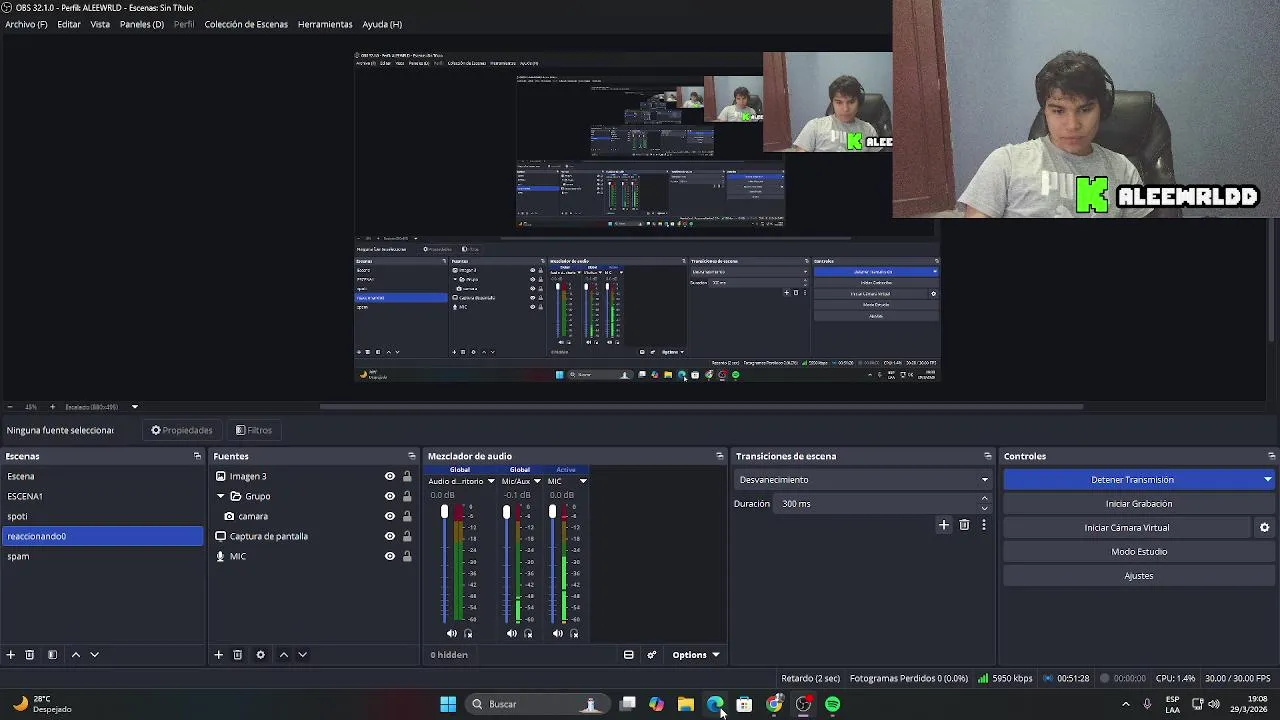Open source properties gear in Fuentes toolbar
The image size is (1280, 720).
pos(261,655)
